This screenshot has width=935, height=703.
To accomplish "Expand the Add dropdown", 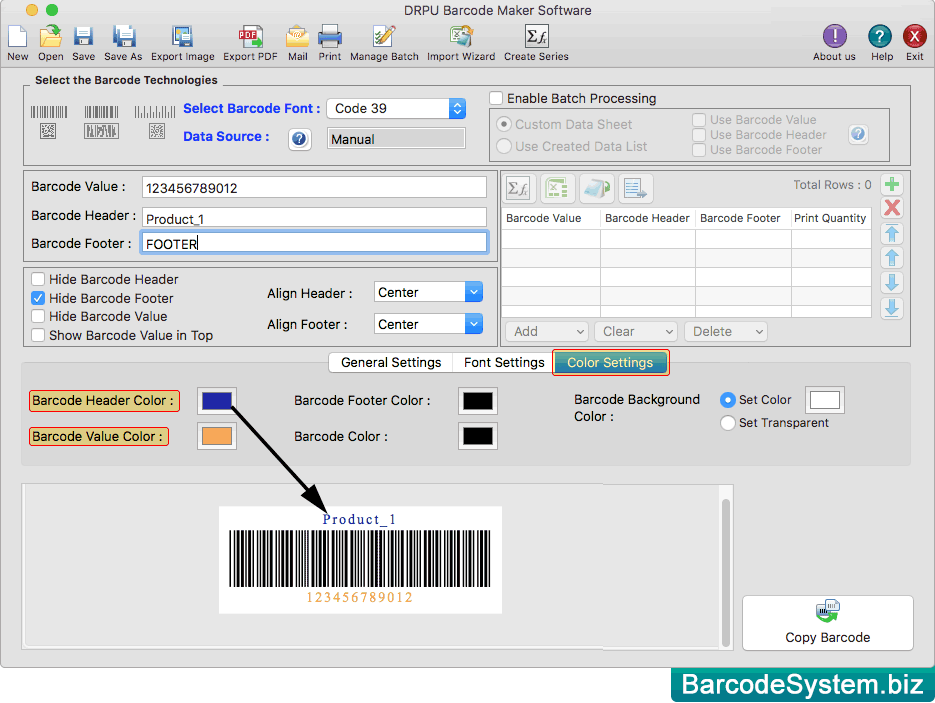I will 547,332.
